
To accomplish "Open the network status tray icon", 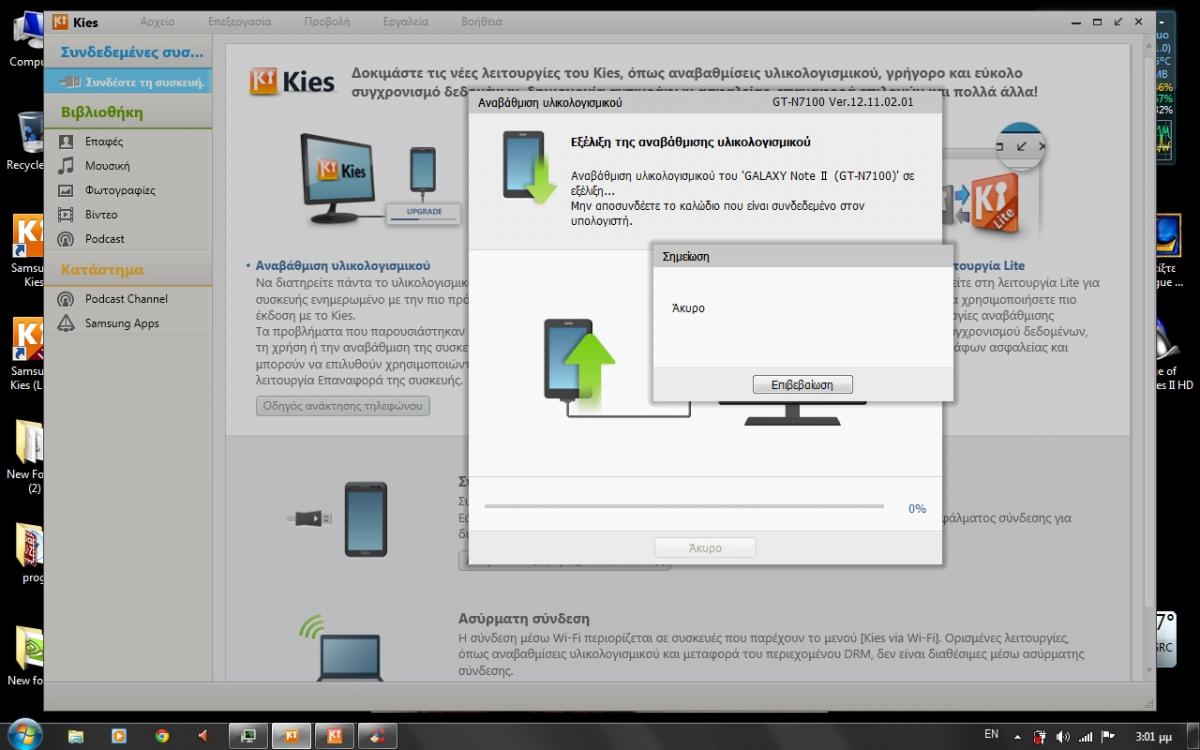I will [1085, 736].
